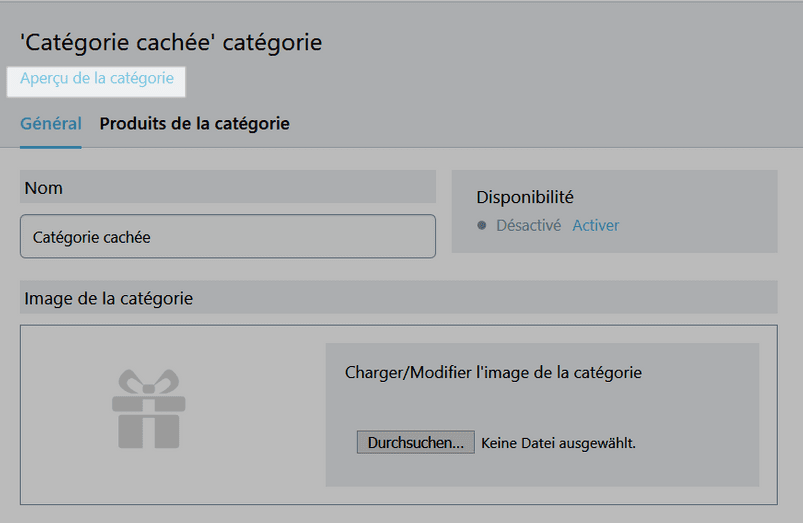The height and width of the screenshot is (523, 803).
Task: Activate the category via Activer link
Action: [596, 225]
